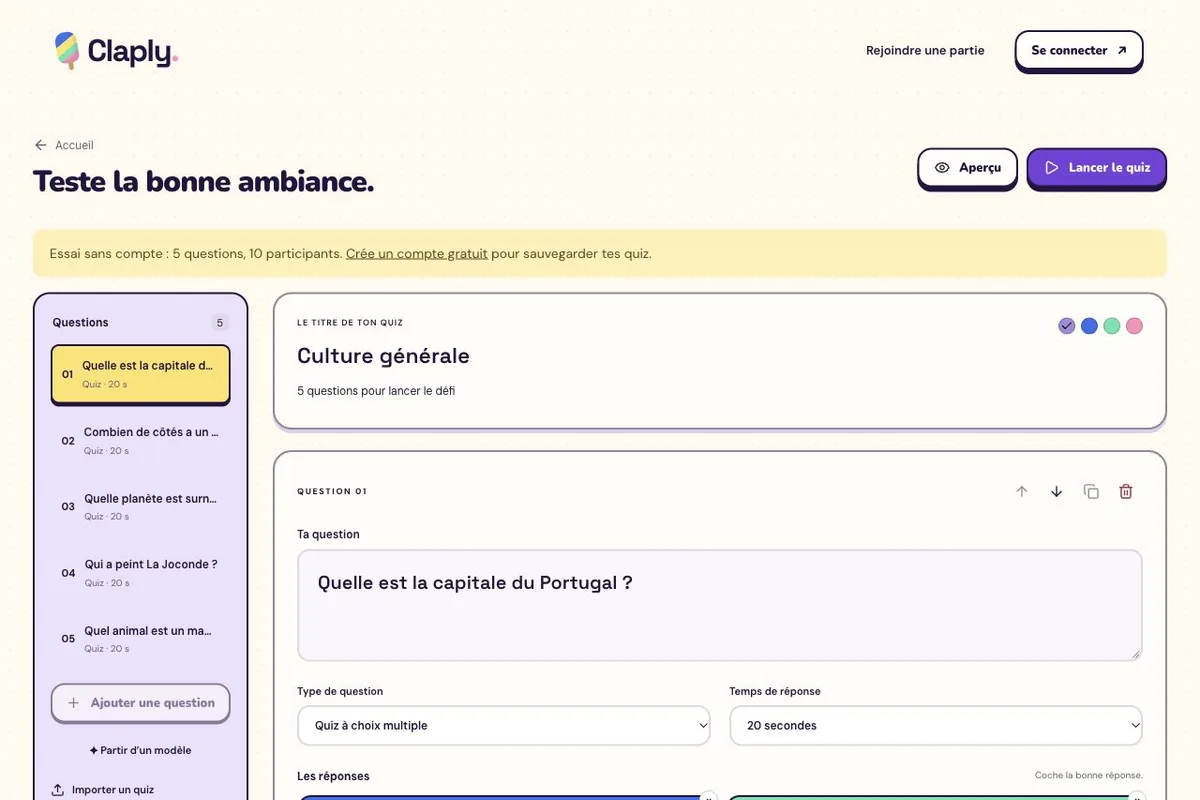This screenshot has width=1200, height=800.
Task: Click Partir d'un modèle
Action: point(141,750)
